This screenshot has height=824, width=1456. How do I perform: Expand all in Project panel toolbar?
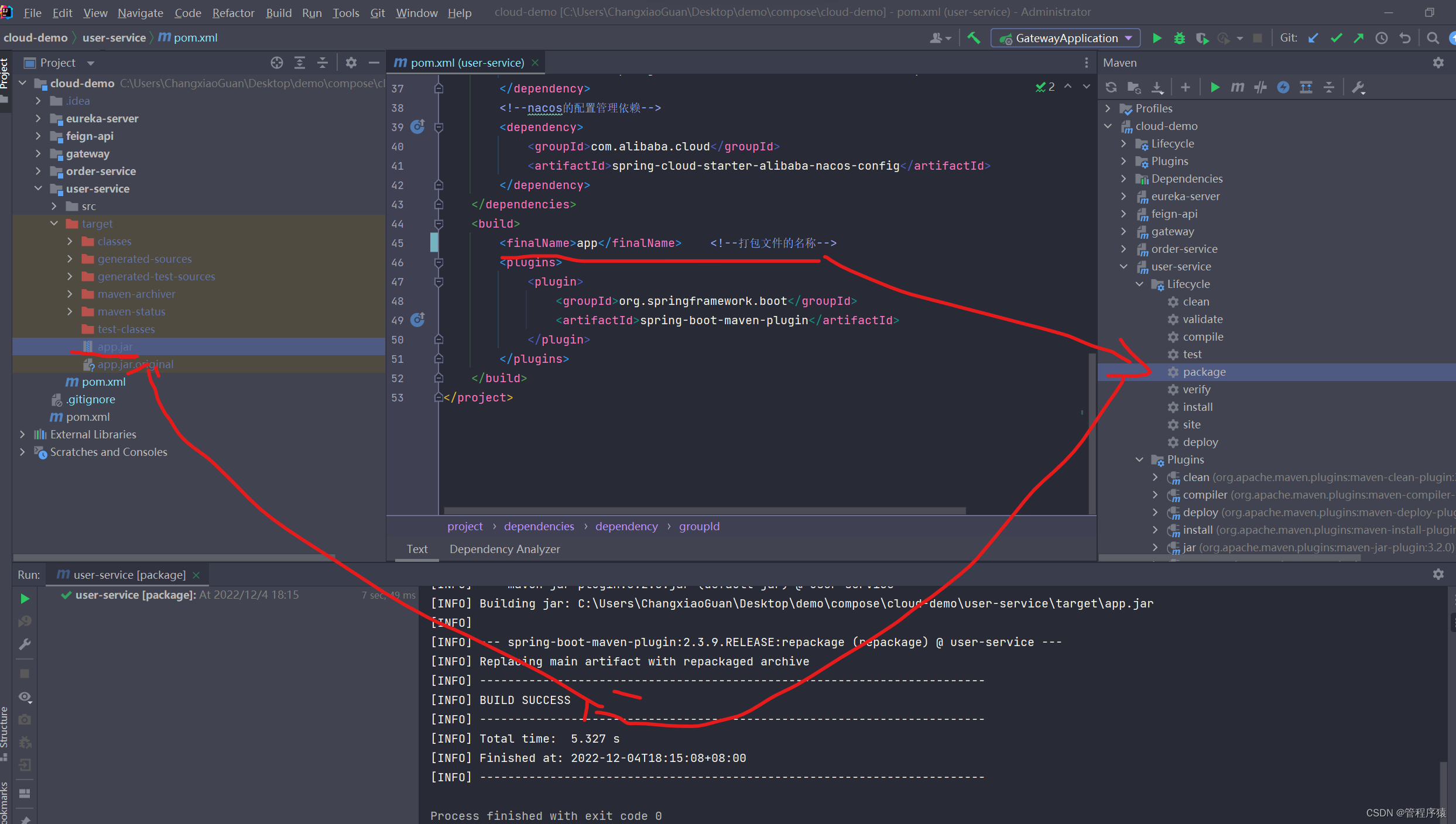pyautogui.click(x=300, y=63)
